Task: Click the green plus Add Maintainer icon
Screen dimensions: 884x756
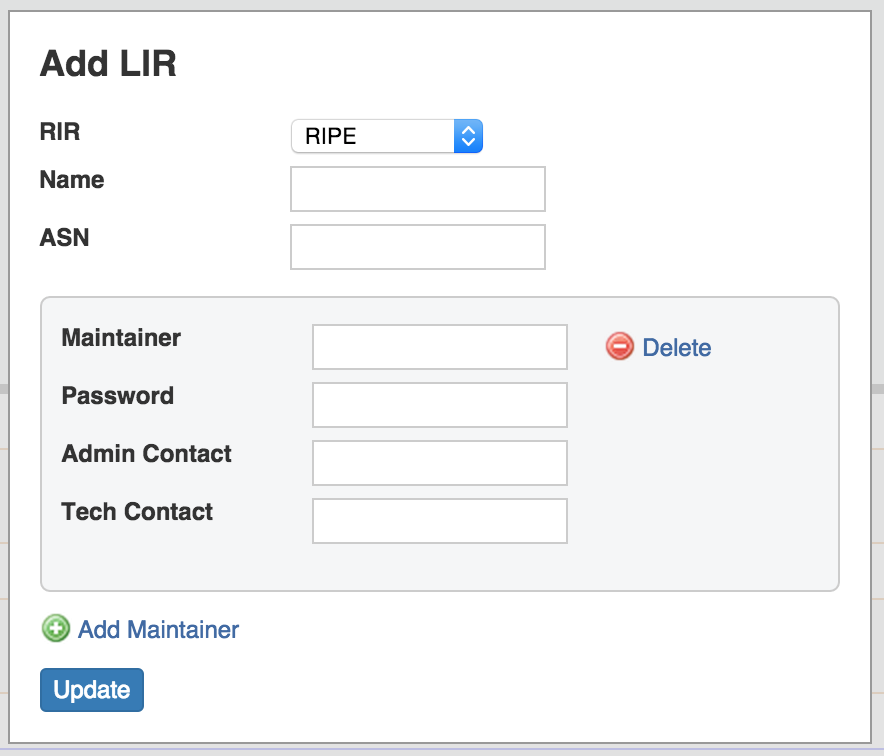Action: pos(56,629)
